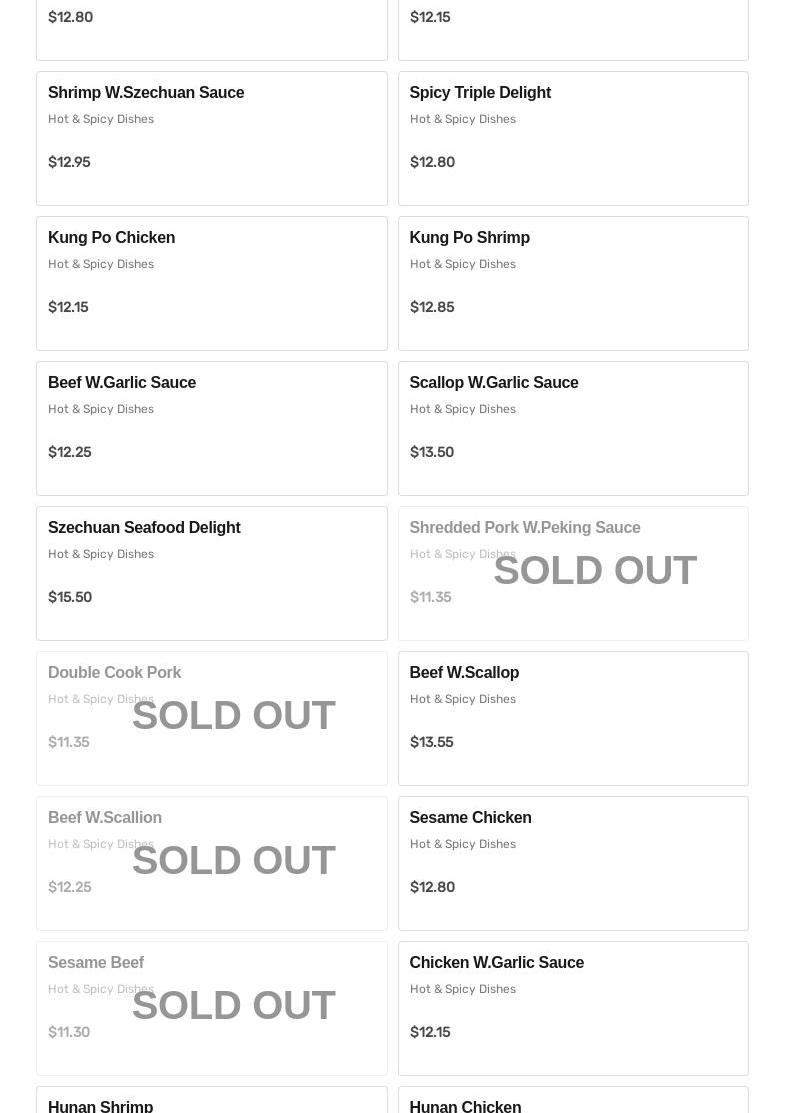Click the $12.15 price in the topmost right card

pyautogui.click(x=430, y=17)
